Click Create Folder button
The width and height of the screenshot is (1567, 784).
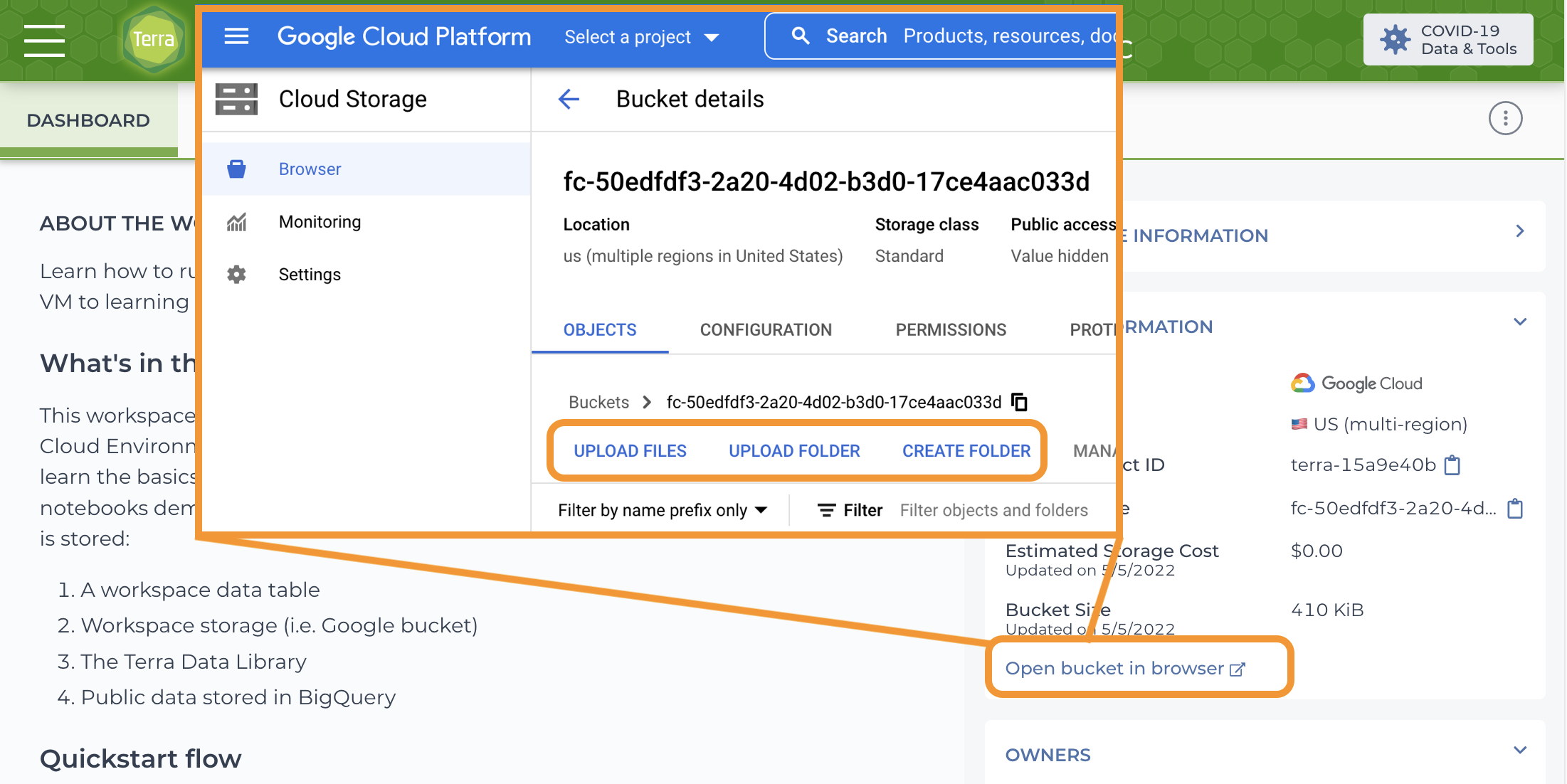click(966, 451)
